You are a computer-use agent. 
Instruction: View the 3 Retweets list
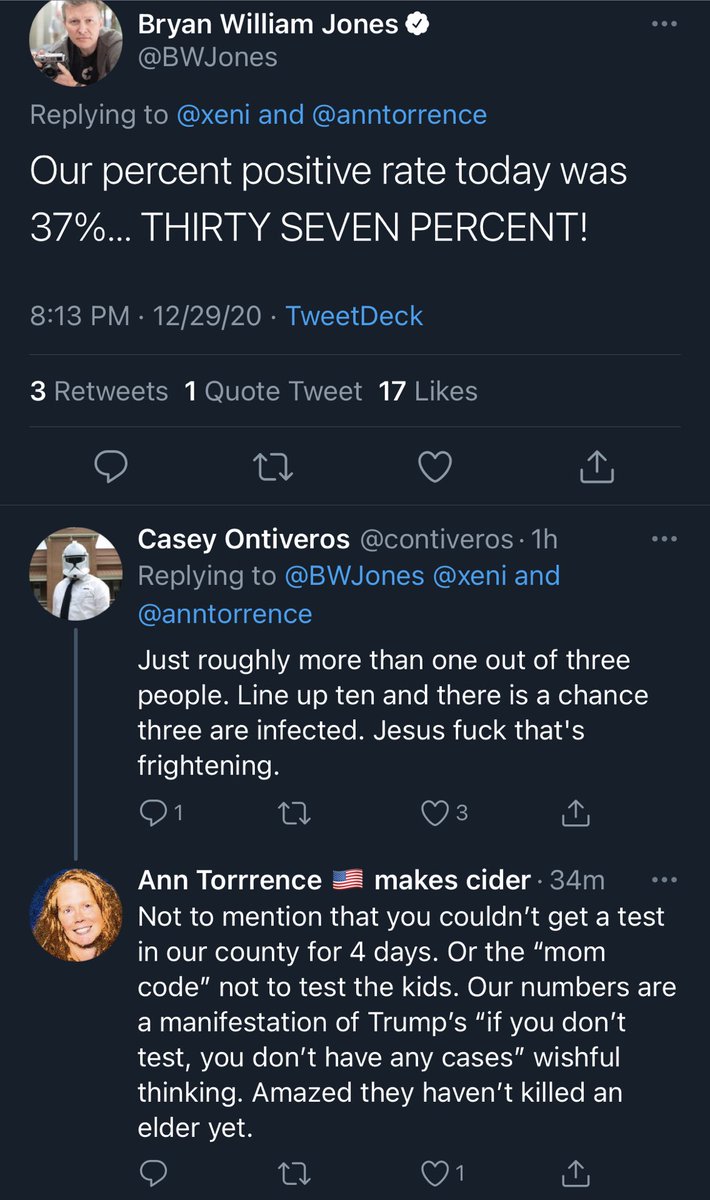coord(99,391)
